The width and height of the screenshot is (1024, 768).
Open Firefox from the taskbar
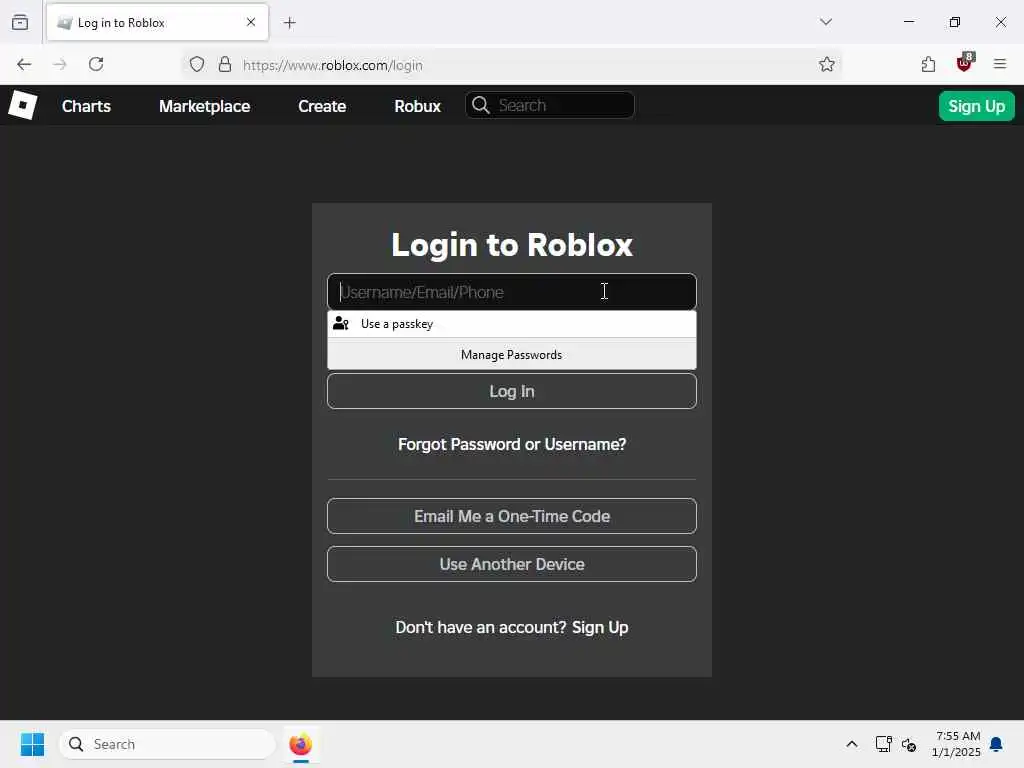tap(300, 744)
